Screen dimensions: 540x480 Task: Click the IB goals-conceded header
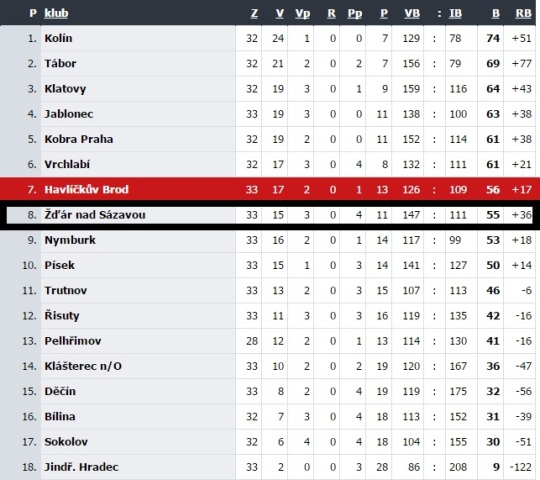tap(455, 13)
